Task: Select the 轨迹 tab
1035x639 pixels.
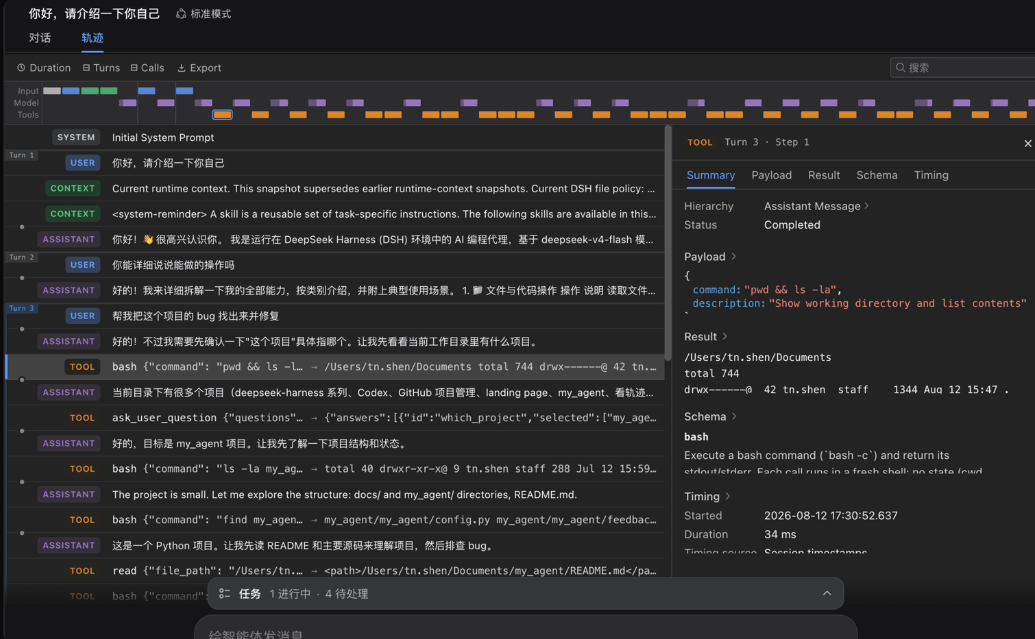Action: (x=92, y=38)
